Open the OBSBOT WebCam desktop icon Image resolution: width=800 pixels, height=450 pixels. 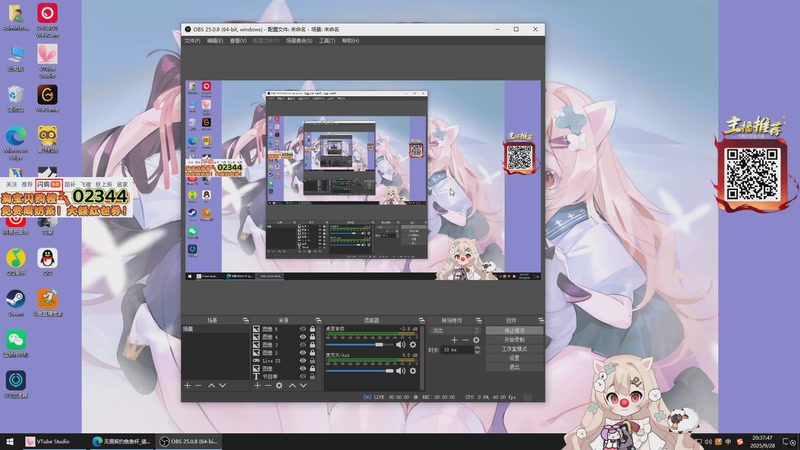(47, 19)
